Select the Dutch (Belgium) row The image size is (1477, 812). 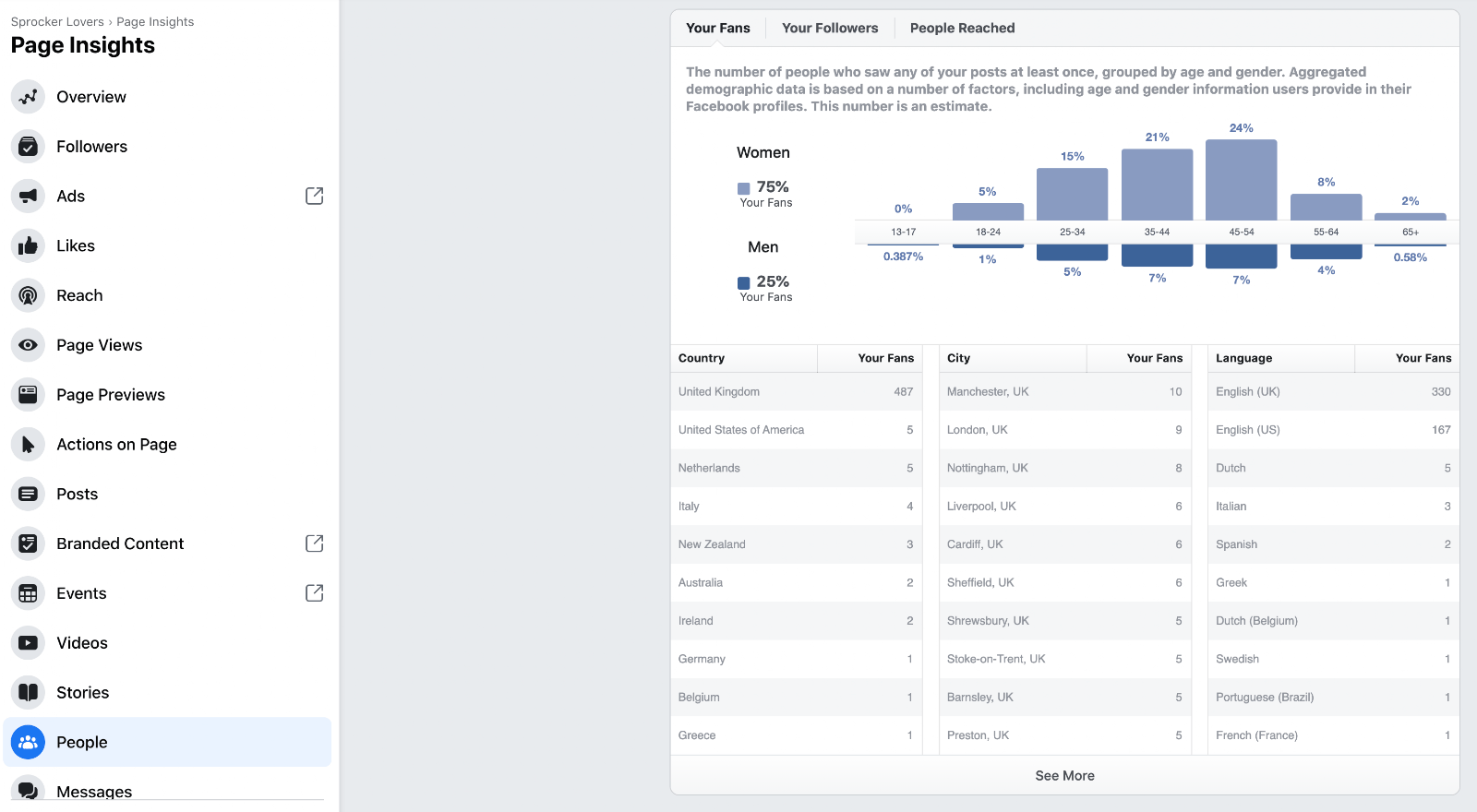(x=1333, y=621)
